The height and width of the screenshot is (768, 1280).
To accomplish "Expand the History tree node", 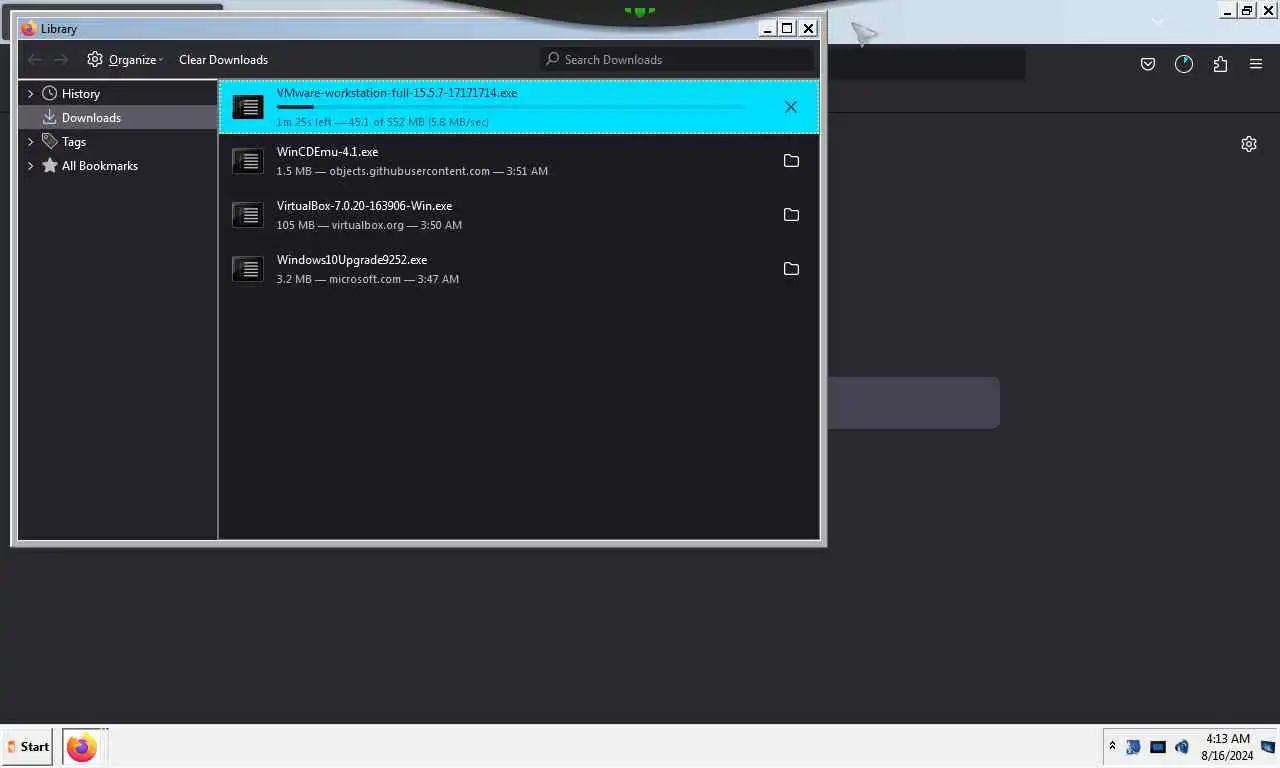I will (30, 94).
